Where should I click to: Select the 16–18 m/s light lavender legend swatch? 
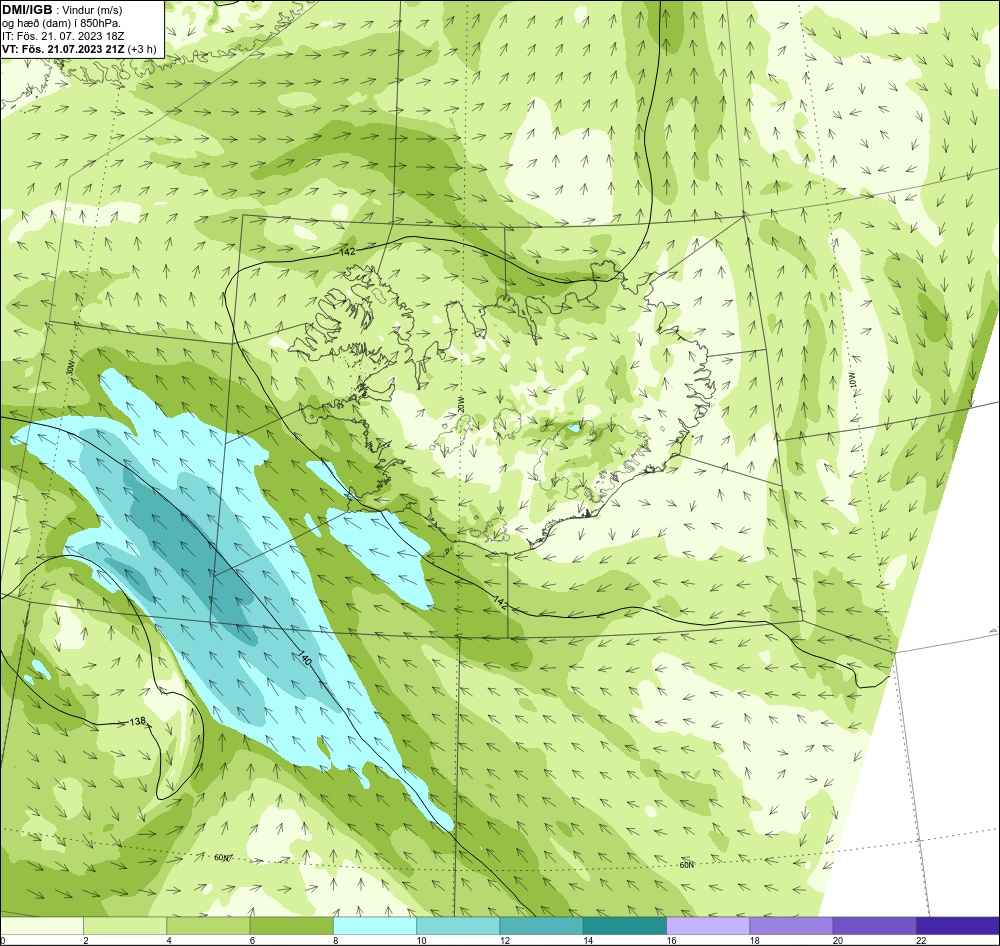[x=708, y=926]
